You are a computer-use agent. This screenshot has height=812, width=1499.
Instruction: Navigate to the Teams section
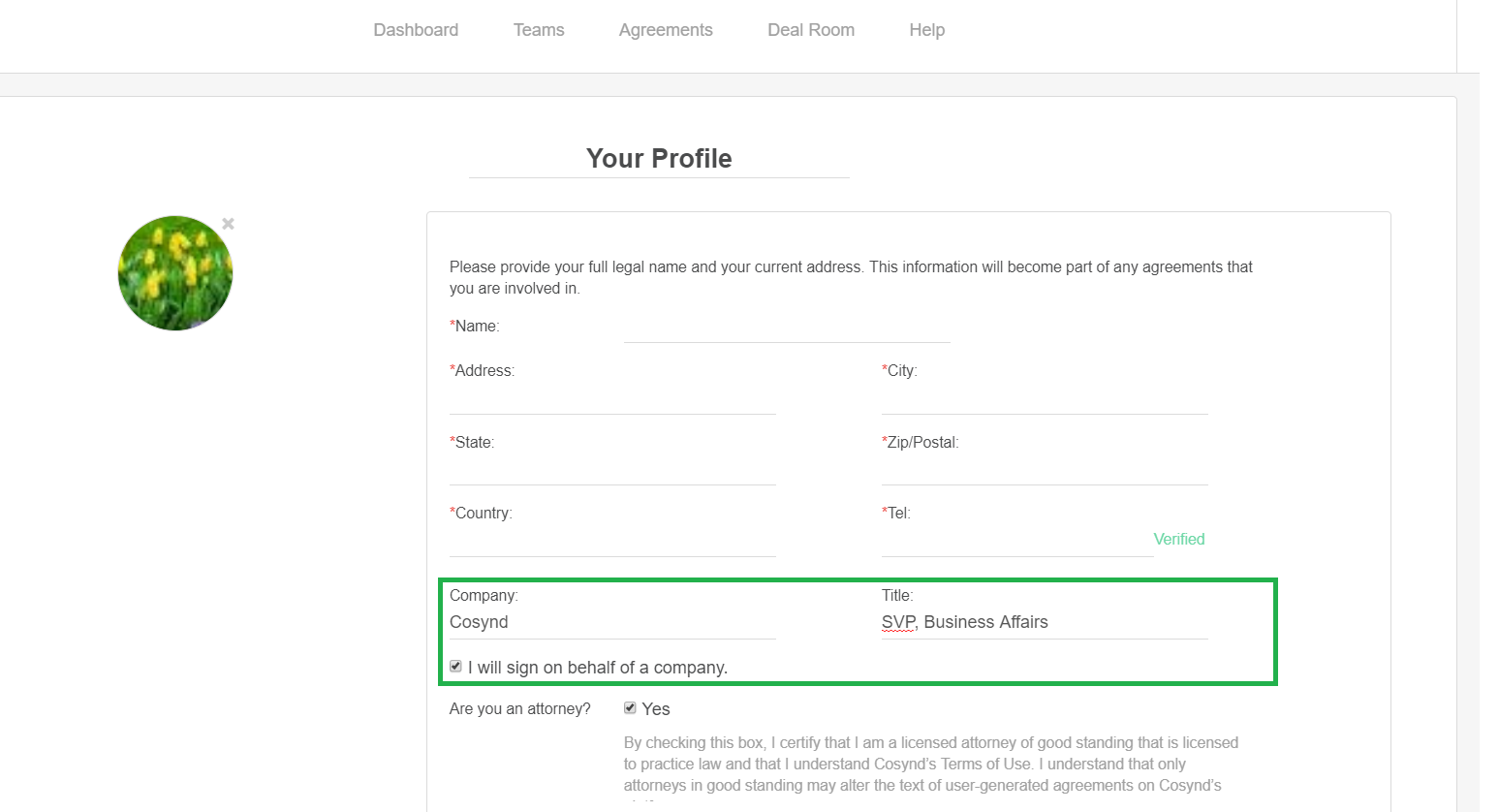(539, 30)
